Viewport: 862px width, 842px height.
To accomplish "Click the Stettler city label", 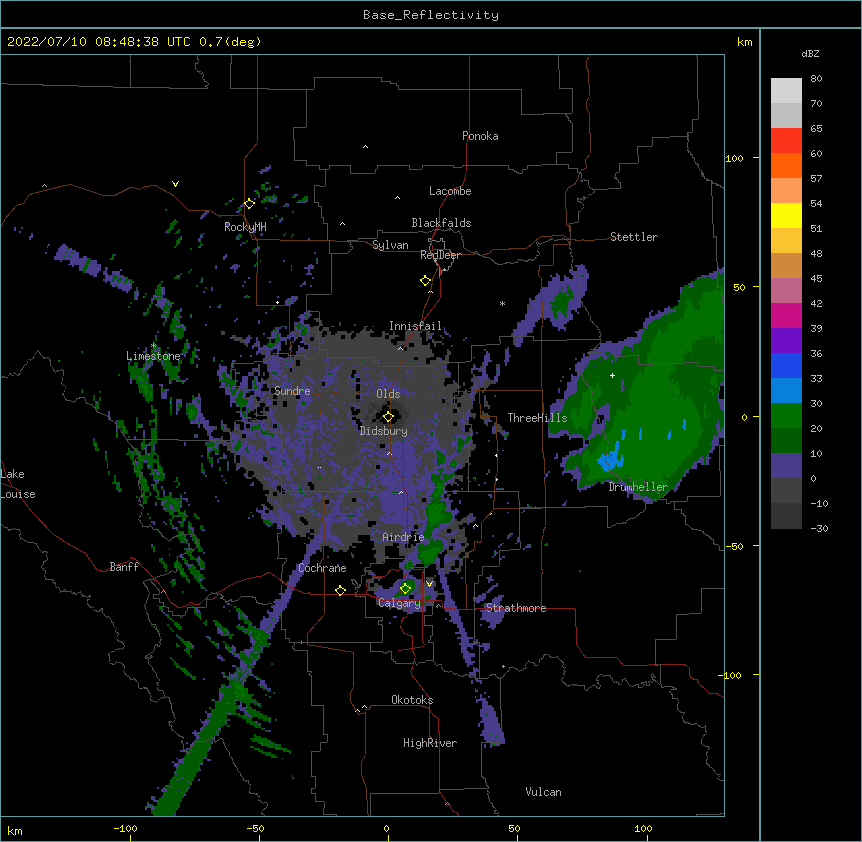I will [634, 237].
